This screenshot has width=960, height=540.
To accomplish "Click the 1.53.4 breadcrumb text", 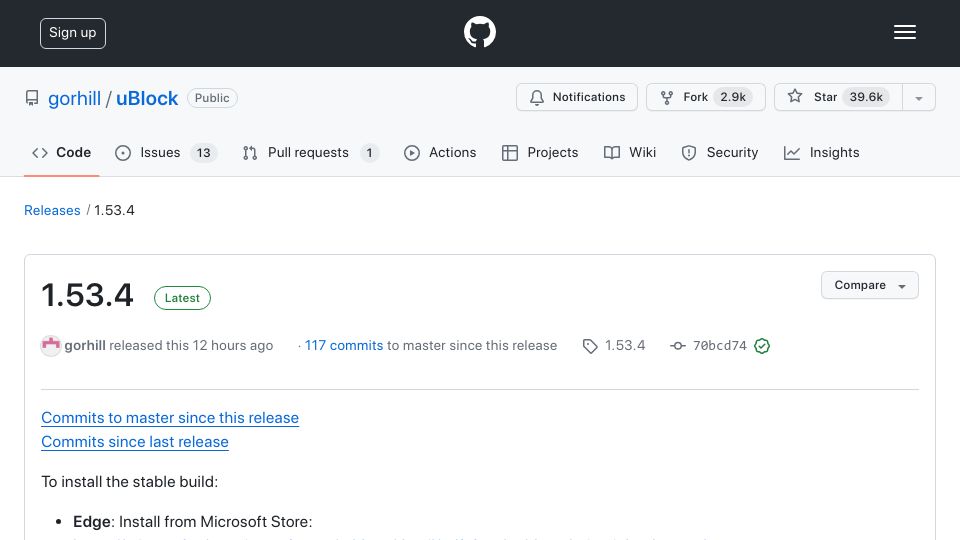I will [x=114, y=210].
